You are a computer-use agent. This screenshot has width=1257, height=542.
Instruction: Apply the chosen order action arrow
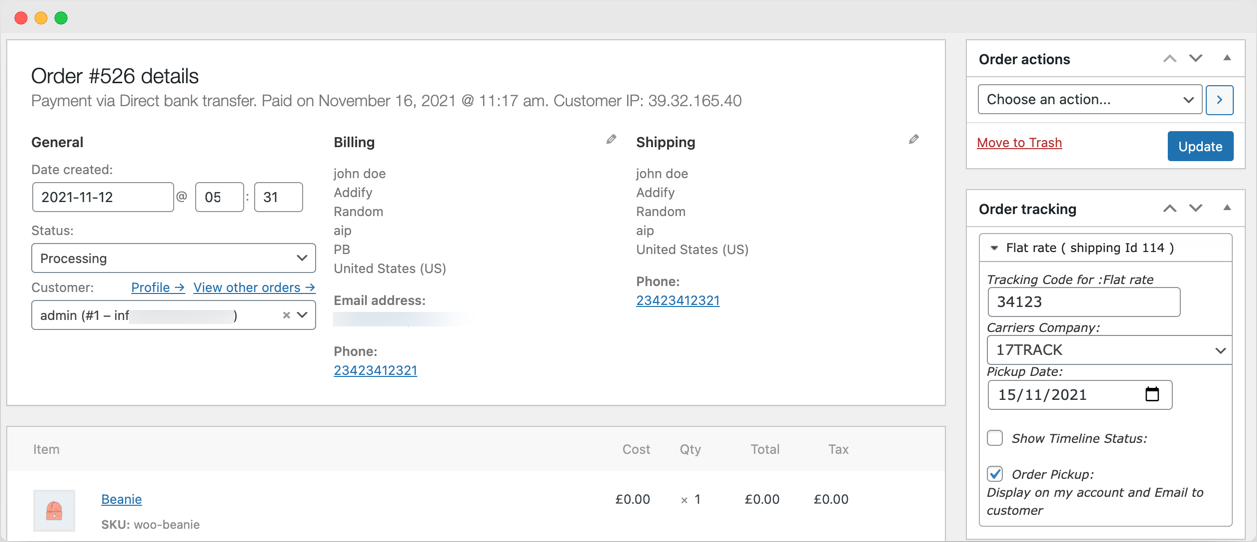[1219, 99]
